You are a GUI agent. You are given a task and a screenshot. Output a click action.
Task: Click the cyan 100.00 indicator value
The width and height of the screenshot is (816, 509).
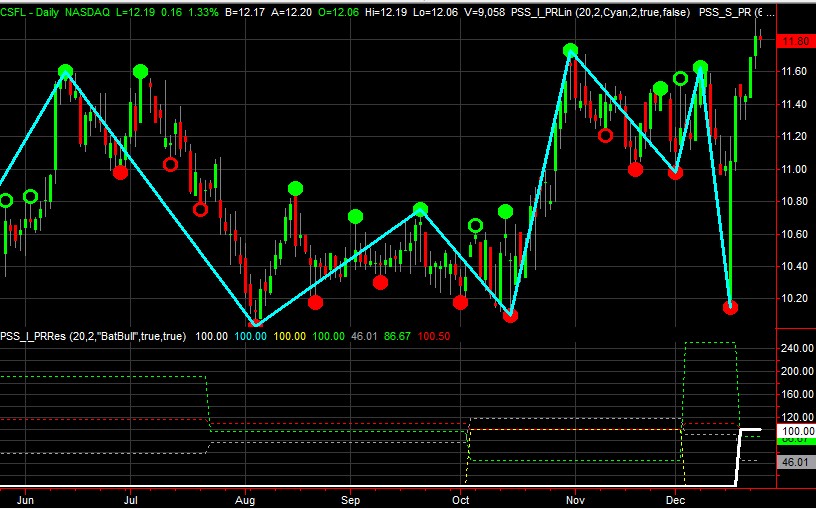(x=250, y=336)
